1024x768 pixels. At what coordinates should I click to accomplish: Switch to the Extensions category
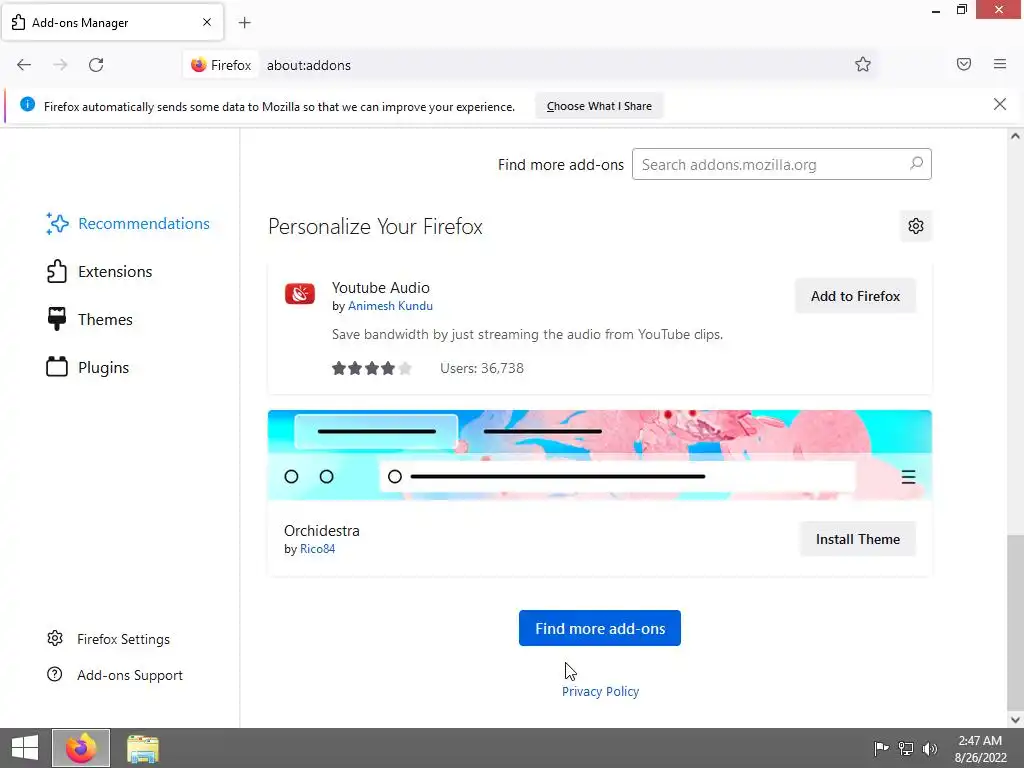coord(99,272)
